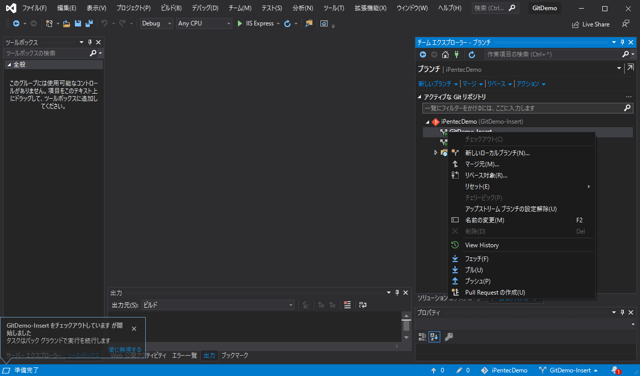This screenshot has height=376, width=640.
Task: Click the Toolbox search magnifier icon
Action: pyautogui.click(x=93, y=53)
